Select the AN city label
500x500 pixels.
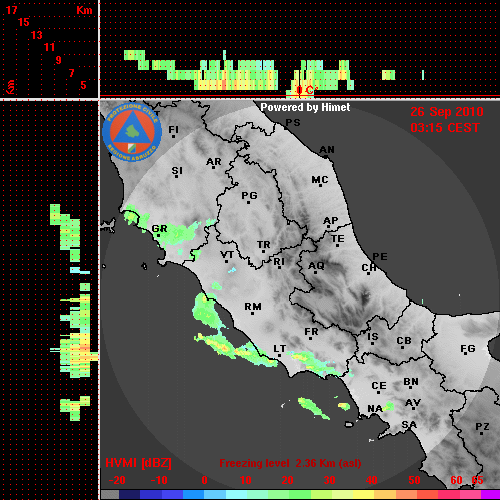(x=327, y=150)
